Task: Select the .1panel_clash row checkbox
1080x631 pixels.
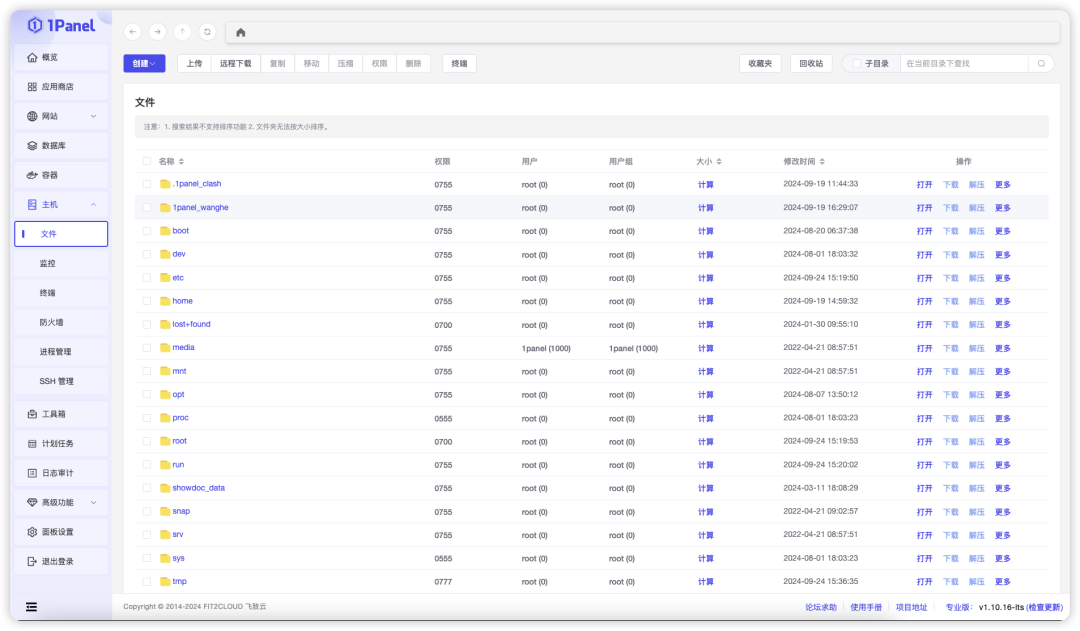Action: coord(147,184)
